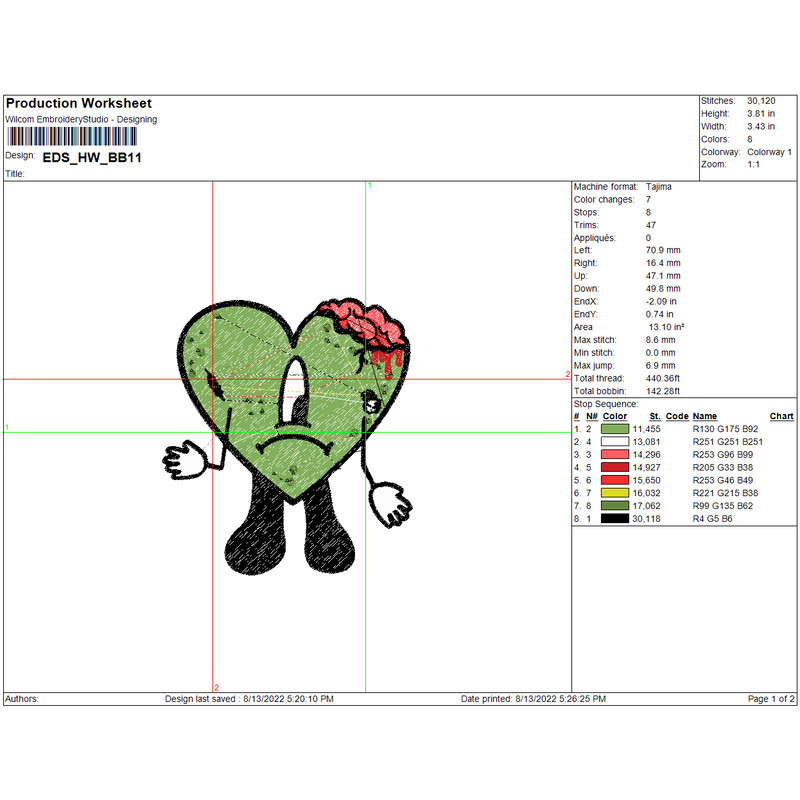Click the Code column header
800x800 pixels.
677,416
